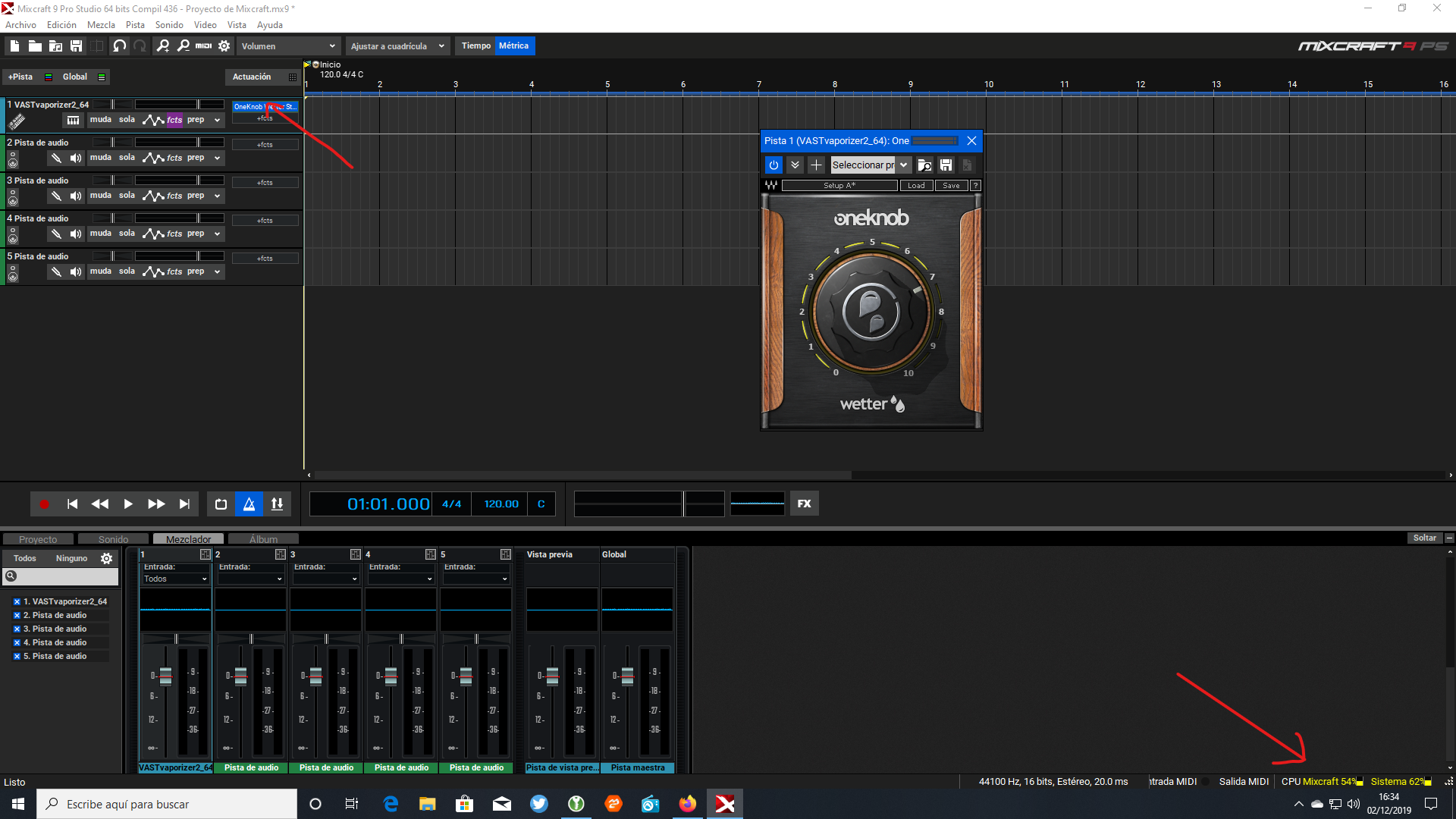Solo track 2 Pista de audio

pyautogui.click(x=127, y=158)
